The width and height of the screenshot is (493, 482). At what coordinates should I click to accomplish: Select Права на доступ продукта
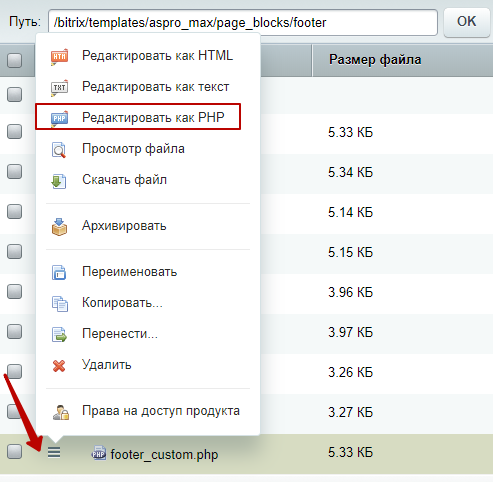(161, 411)
